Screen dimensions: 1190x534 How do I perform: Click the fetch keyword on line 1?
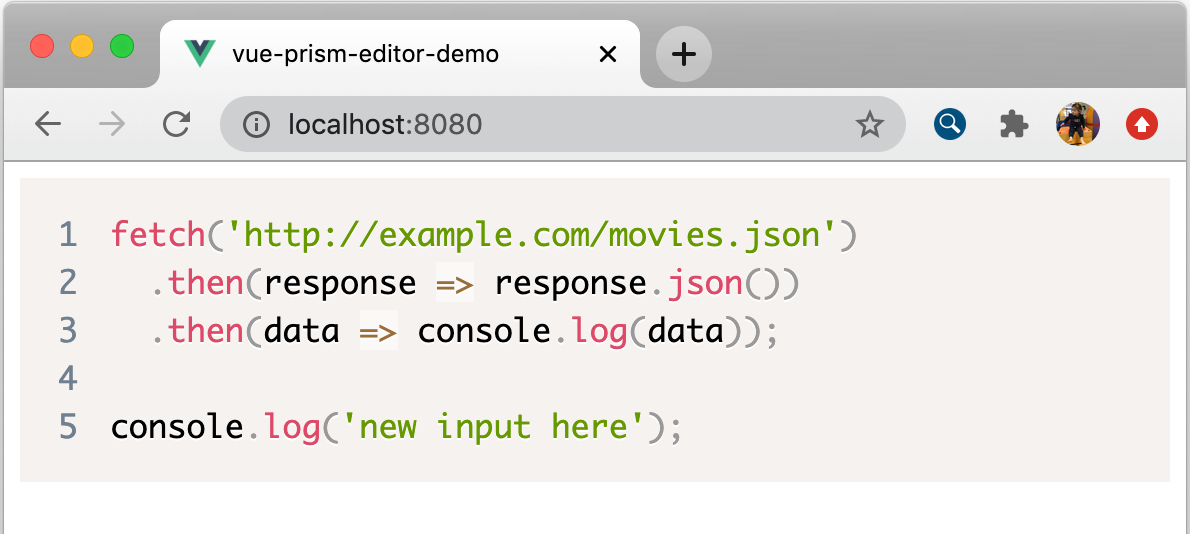tap(158, 236)
